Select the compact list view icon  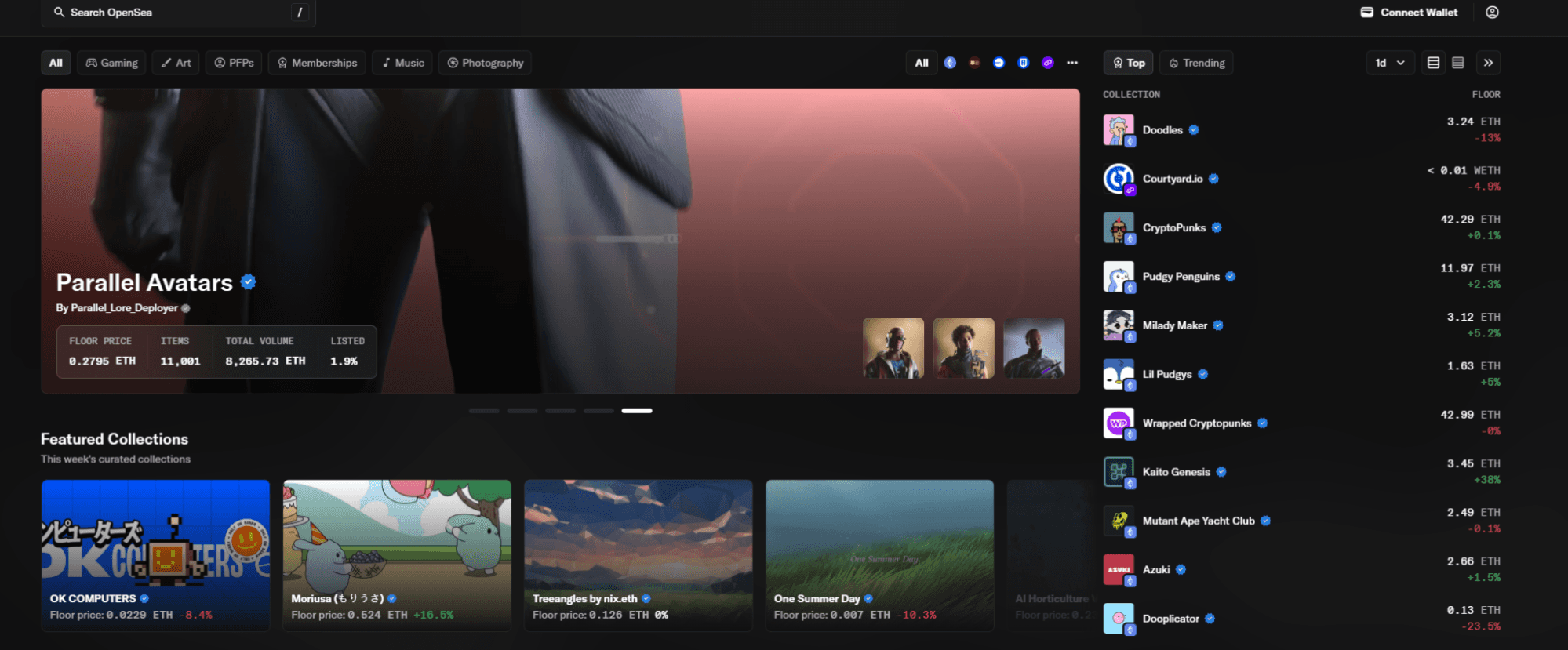pos(1458,63)
